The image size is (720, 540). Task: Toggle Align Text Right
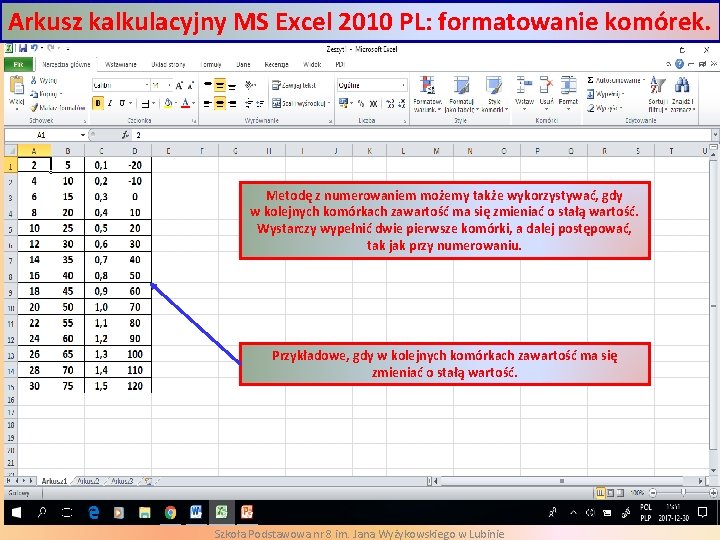[x=232, y=104]
